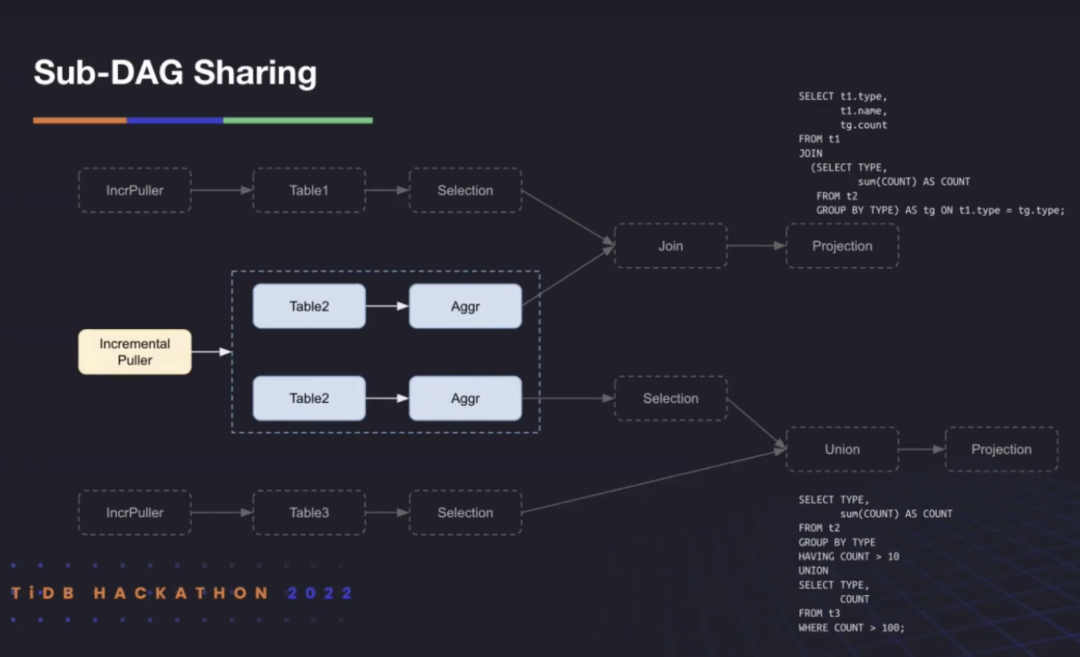The image size is (1080, 657).
Task: Select the Selection node between Aggr and Union
Action: [x=671, y=398]
